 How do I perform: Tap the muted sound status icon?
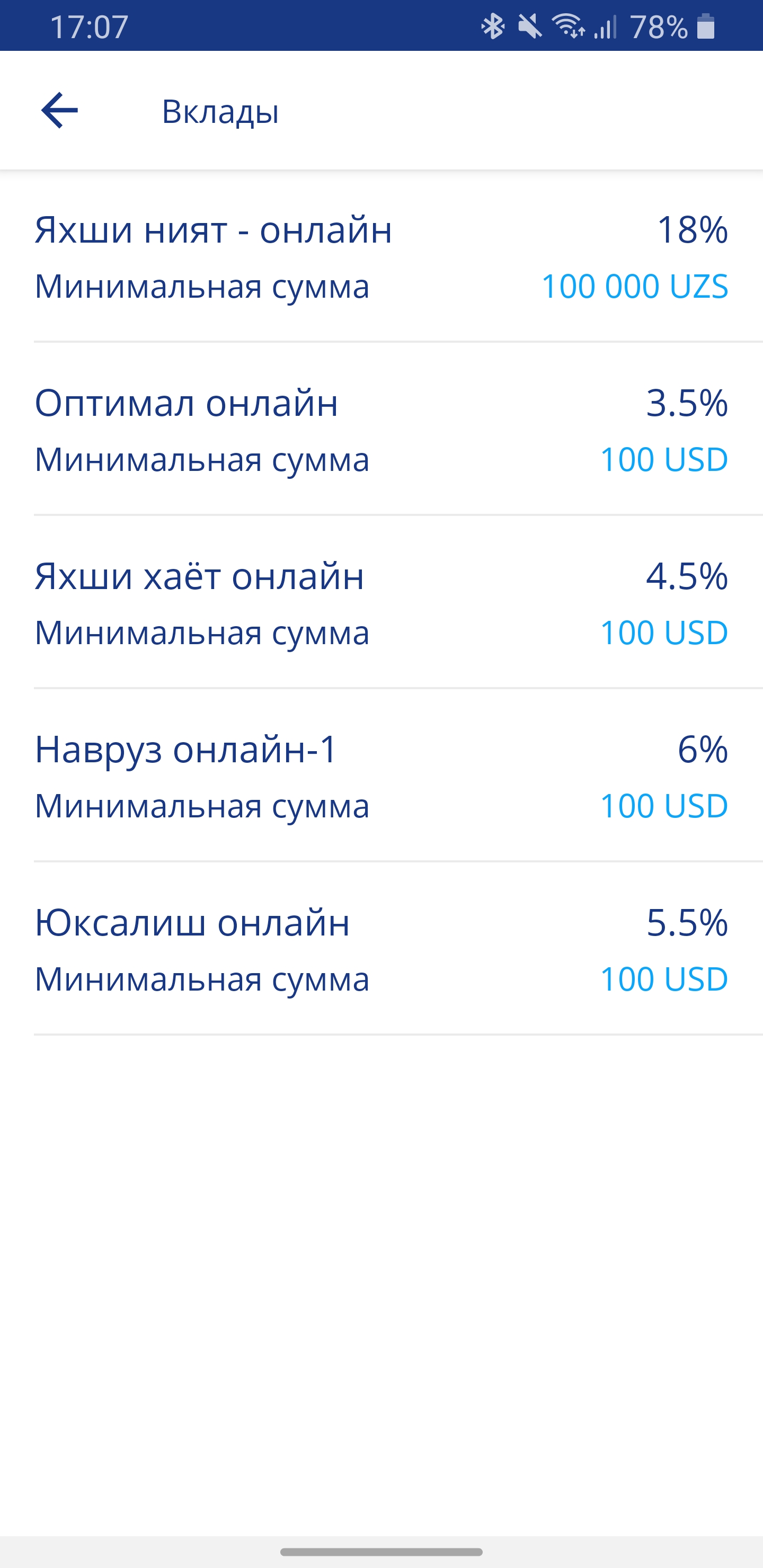click(x=530, y=26)
